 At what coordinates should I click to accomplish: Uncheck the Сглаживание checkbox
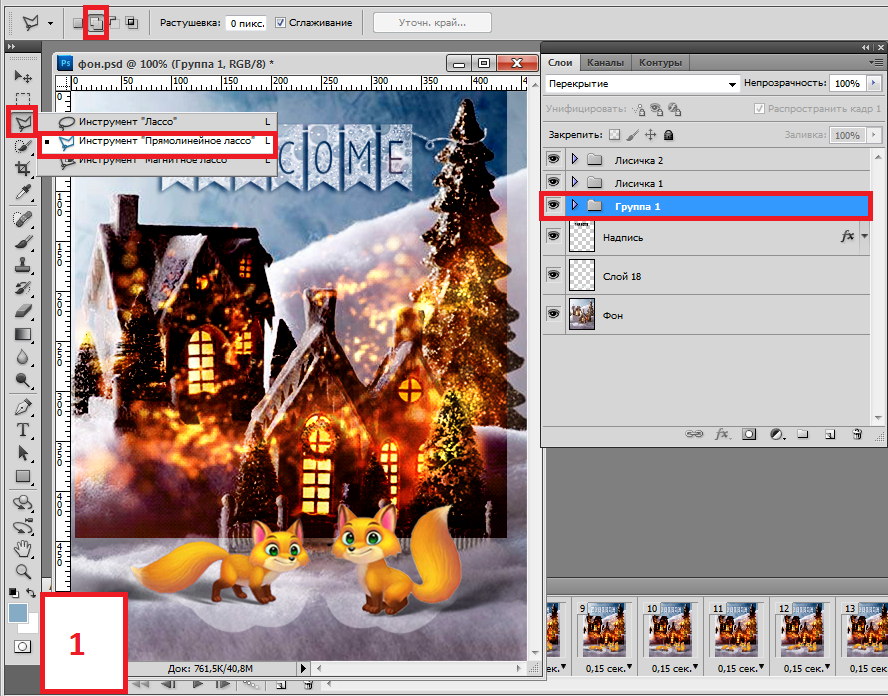[281, 22]
